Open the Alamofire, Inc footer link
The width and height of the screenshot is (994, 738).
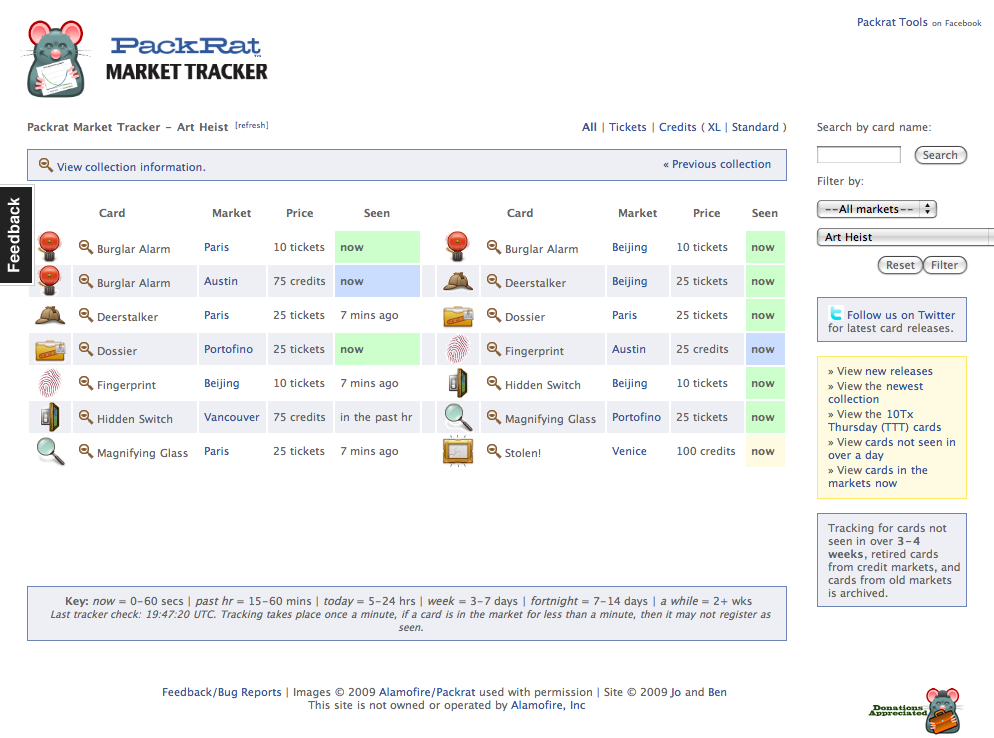pos(548,705)
